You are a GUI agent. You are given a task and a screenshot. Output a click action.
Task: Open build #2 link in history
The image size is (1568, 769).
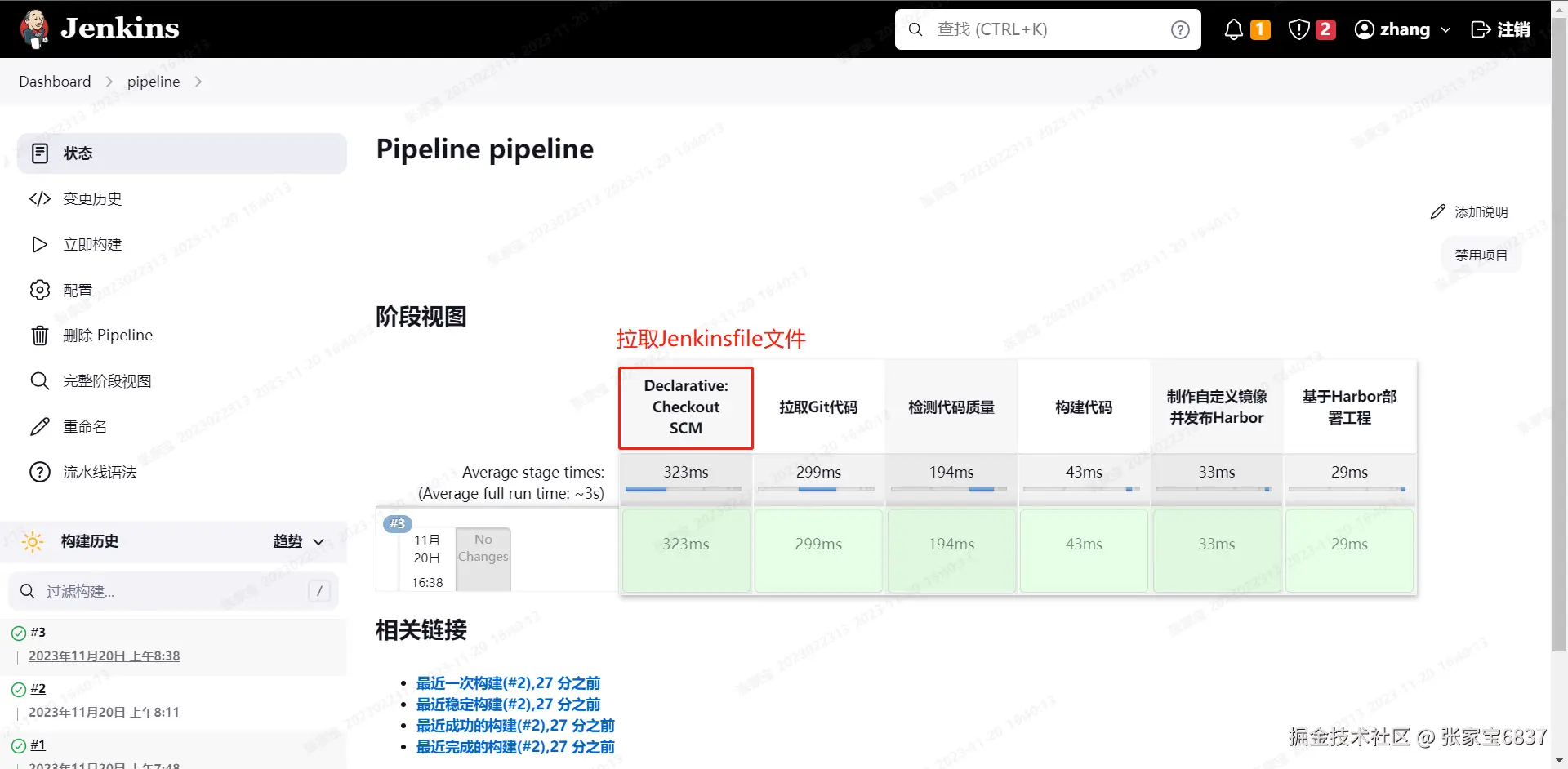click(38, 689)
